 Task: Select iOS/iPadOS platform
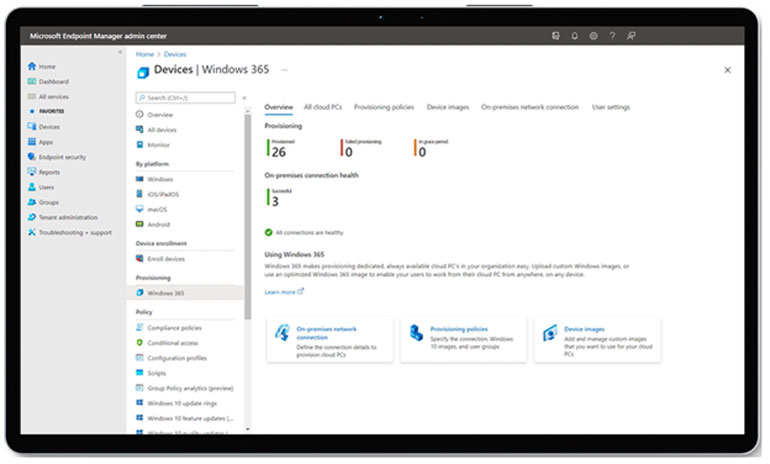tap(157, 194)
